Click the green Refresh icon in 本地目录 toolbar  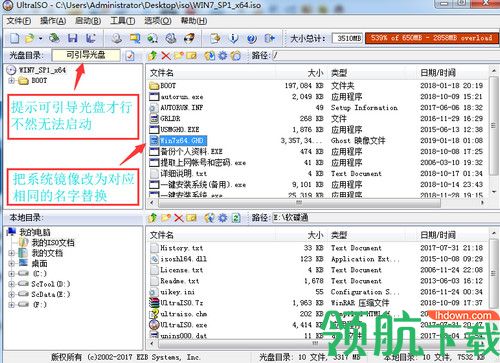tap(236, 218)
